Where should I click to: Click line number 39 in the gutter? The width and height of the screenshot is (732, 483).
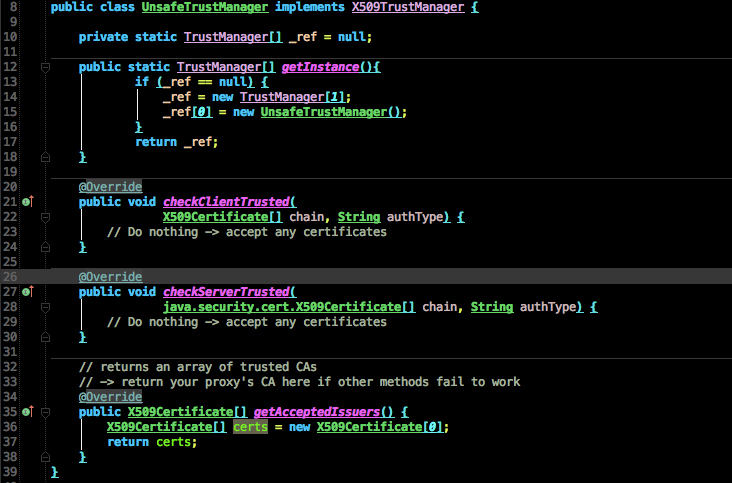click(x=10, y=472)
